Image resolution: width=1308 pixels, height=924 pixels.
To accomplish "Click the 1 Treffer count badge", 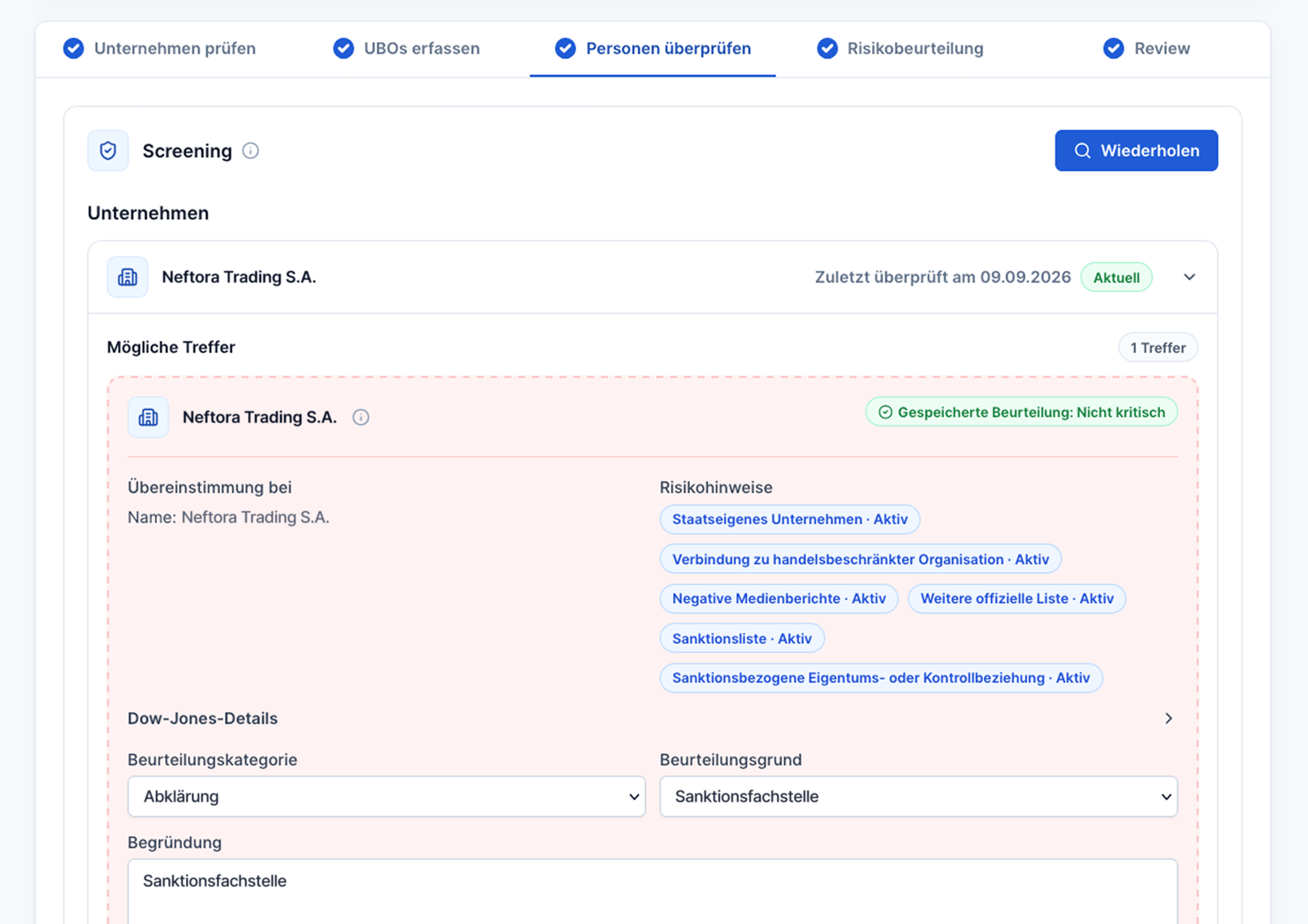I will (x=1158, y=348).
